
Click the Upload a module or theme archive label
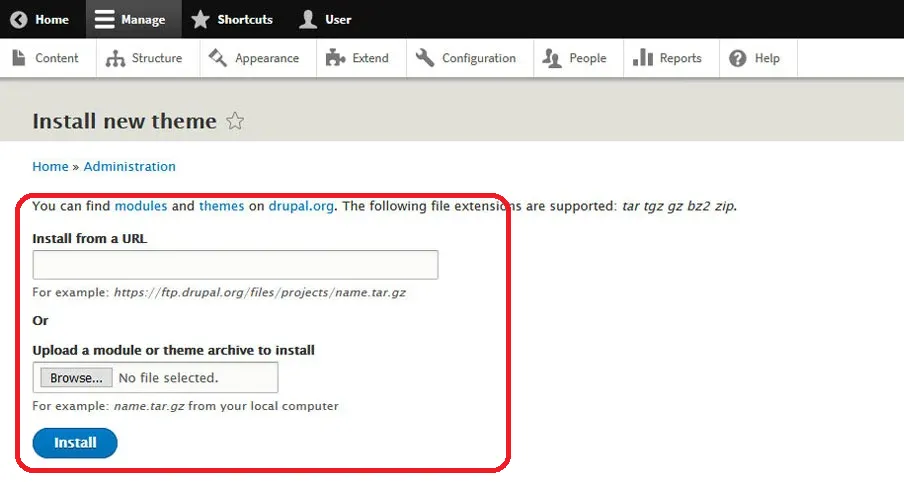pos(173,350)
